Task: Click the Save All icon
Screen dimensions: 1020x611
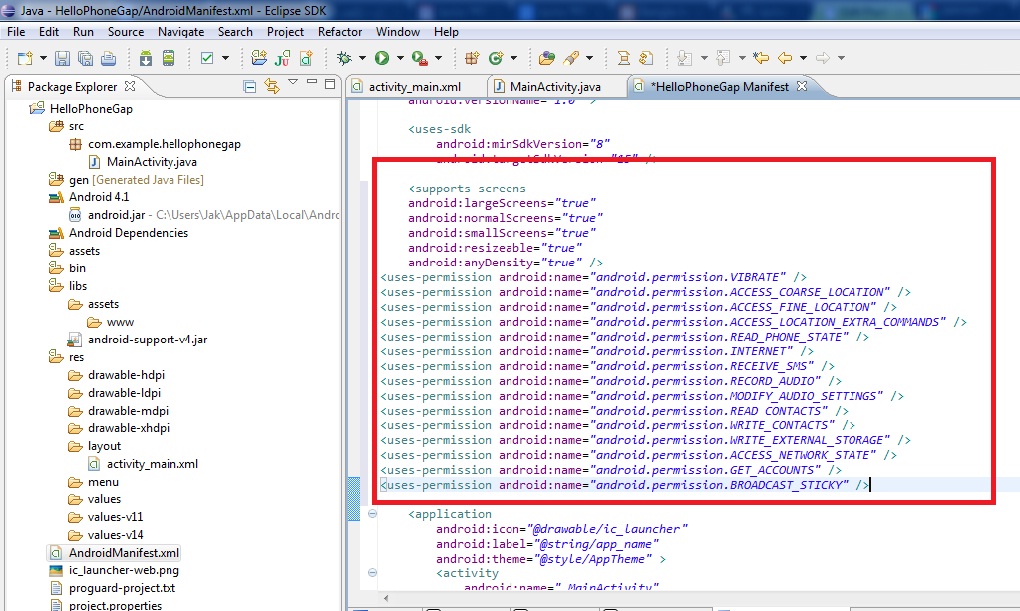Action: tap(85, 58)
